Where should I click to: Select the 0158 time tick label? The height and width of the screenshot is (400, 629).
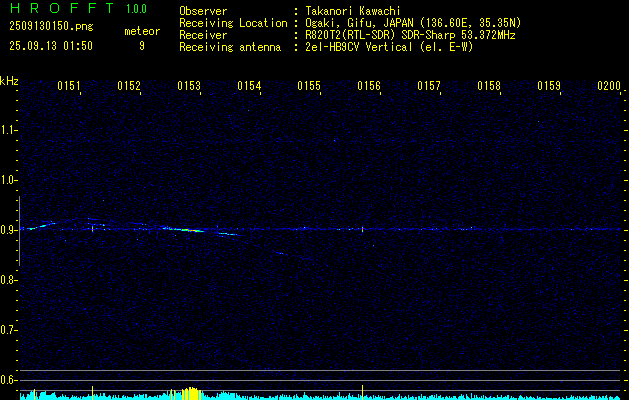(489, 86)
